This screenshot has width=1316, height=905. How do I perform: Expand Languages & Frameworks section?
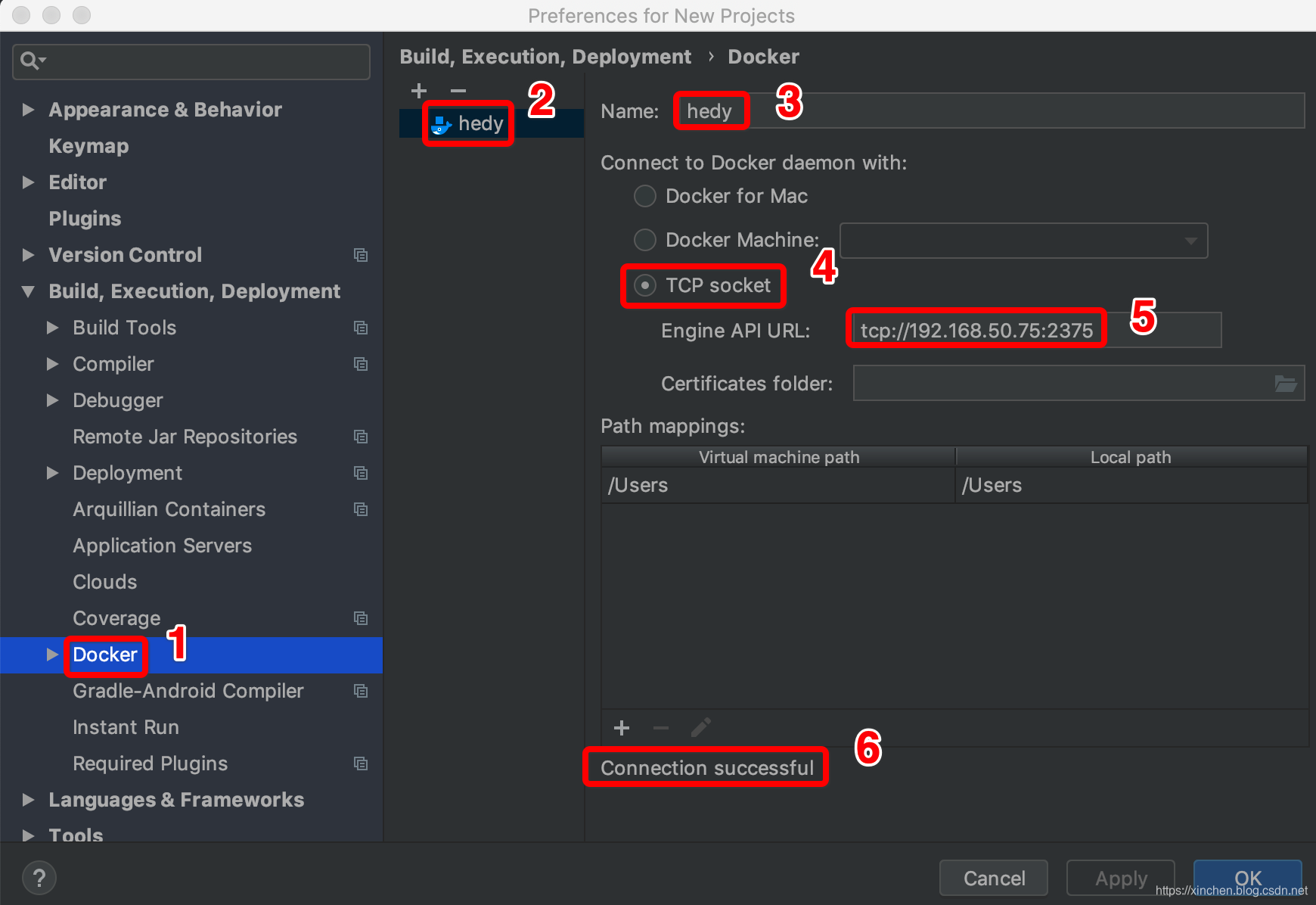click(x=29, y=800)
